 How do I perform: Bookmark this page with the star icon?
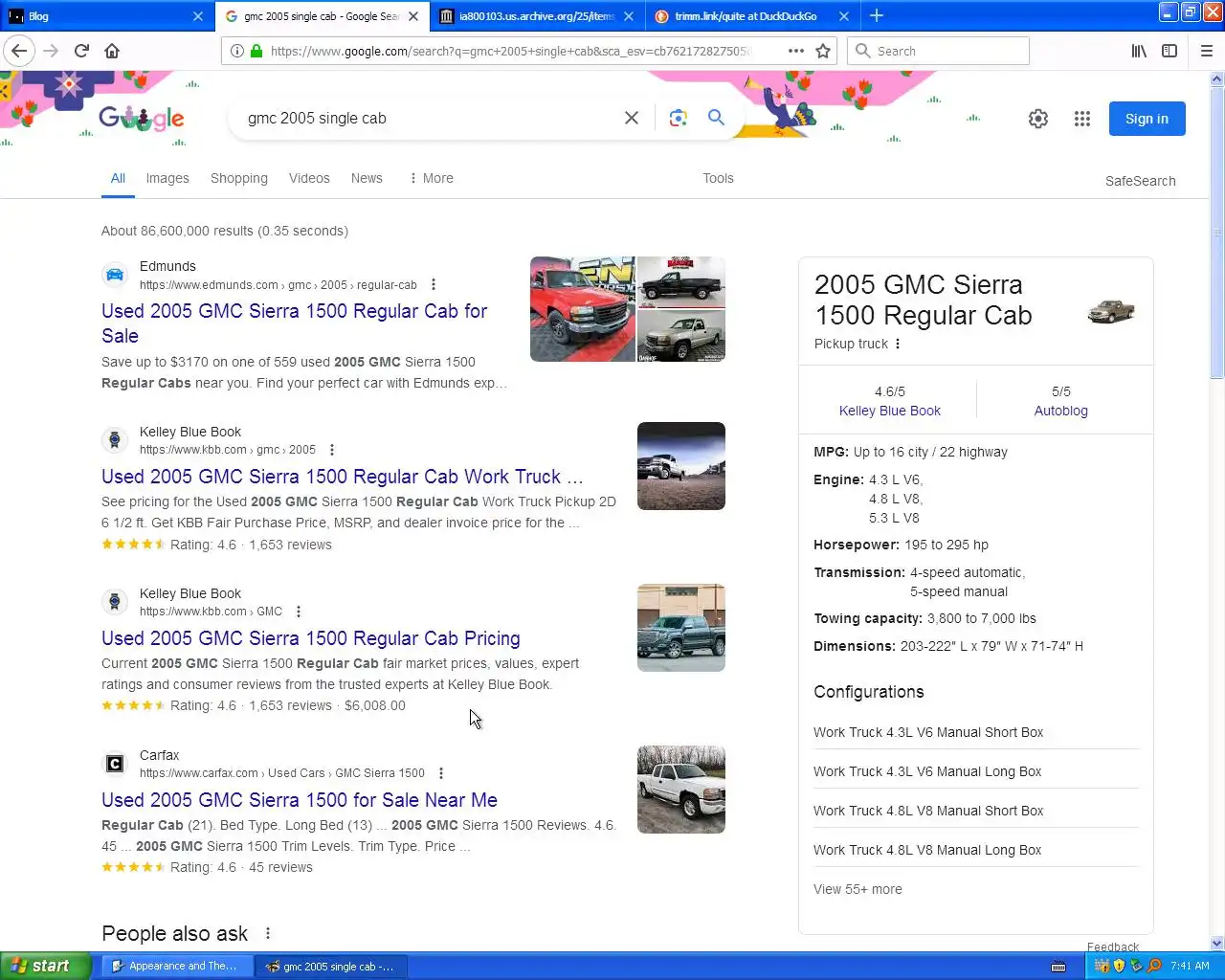(x=823, y=51)
